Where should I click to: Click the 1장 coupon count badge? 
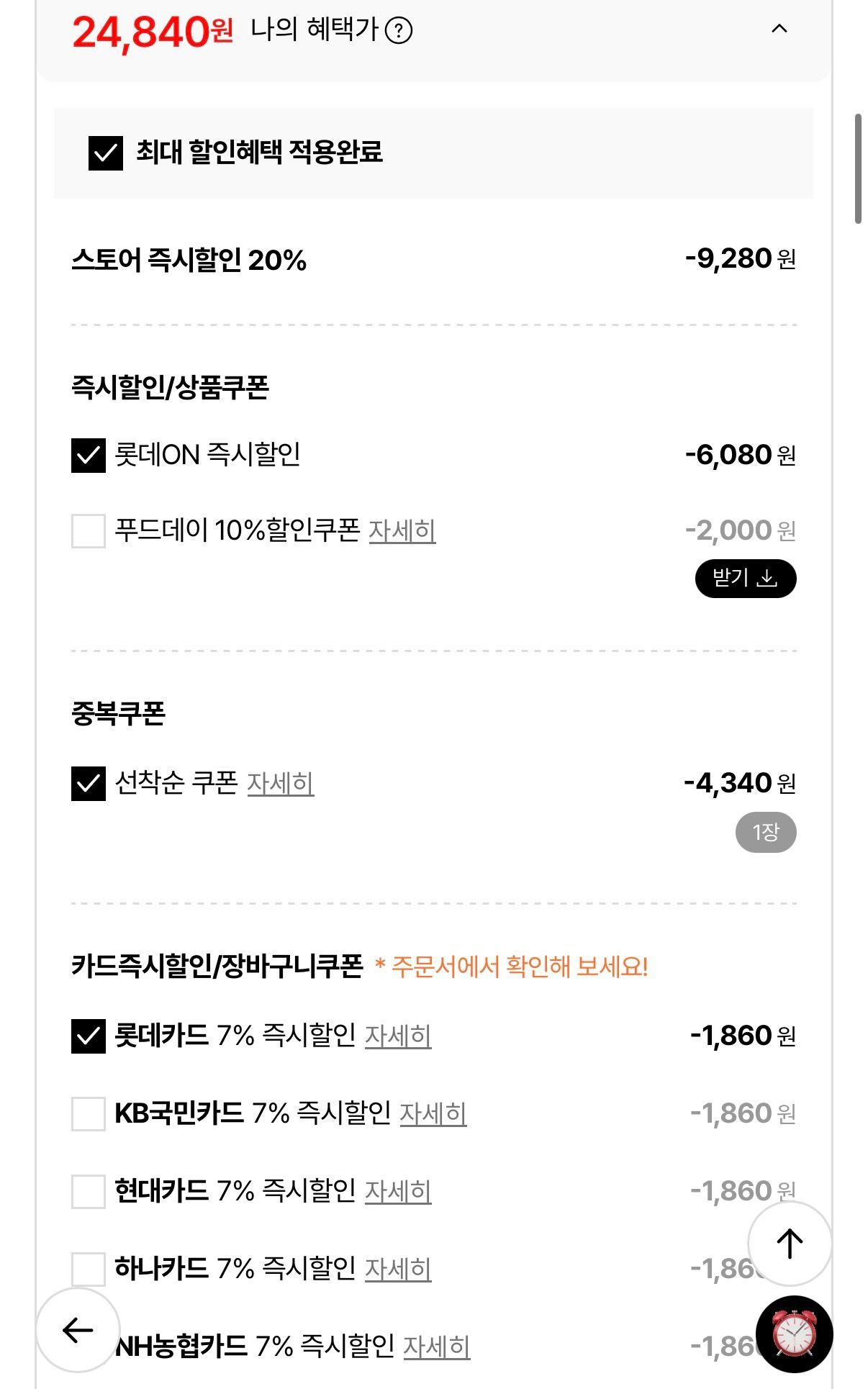[x=766, y=833]
